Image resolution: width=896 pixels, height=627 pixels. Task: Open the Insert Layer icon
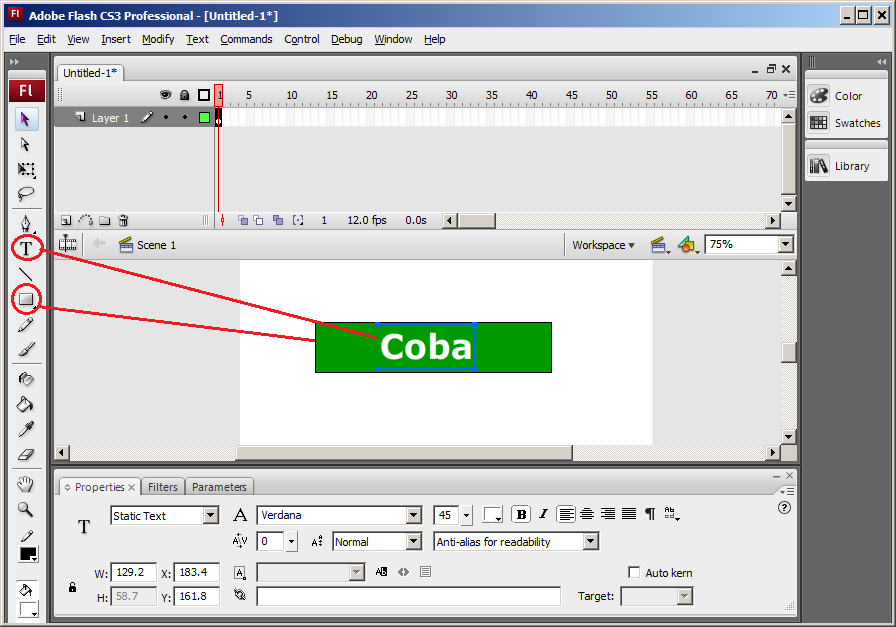tap(65, 219)
